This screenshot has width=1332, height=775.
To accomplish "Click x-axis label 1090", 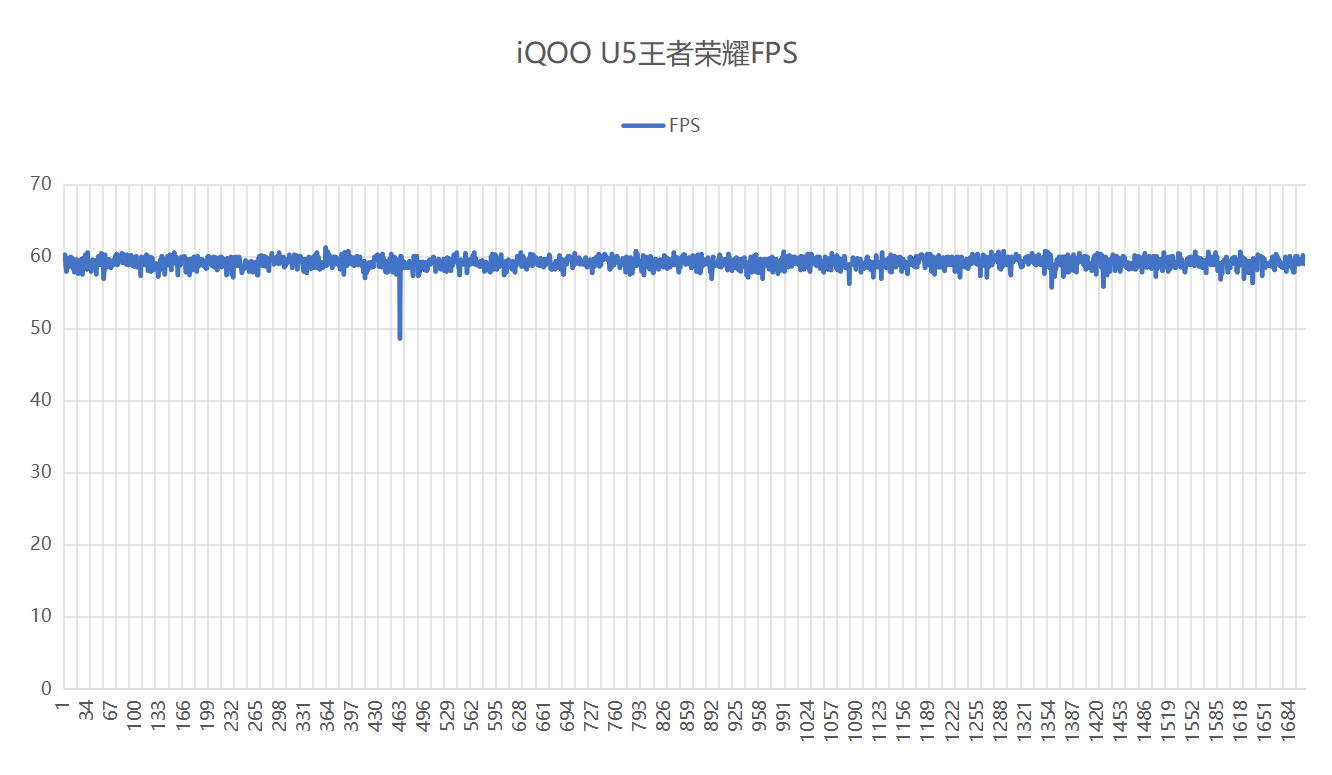I will pos(858,720).
